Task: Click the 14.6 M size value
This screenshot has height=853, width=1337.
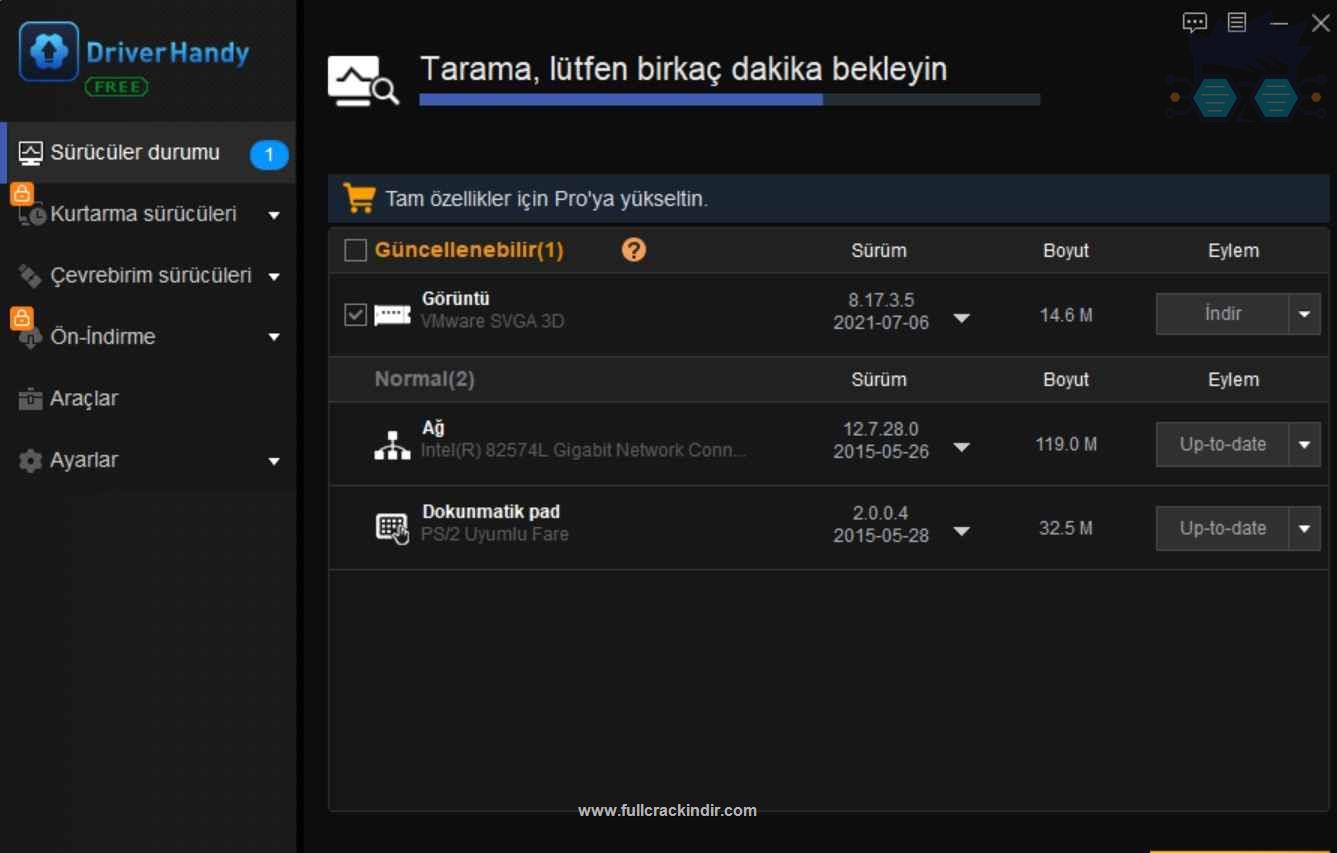Action: point(1066,315)
